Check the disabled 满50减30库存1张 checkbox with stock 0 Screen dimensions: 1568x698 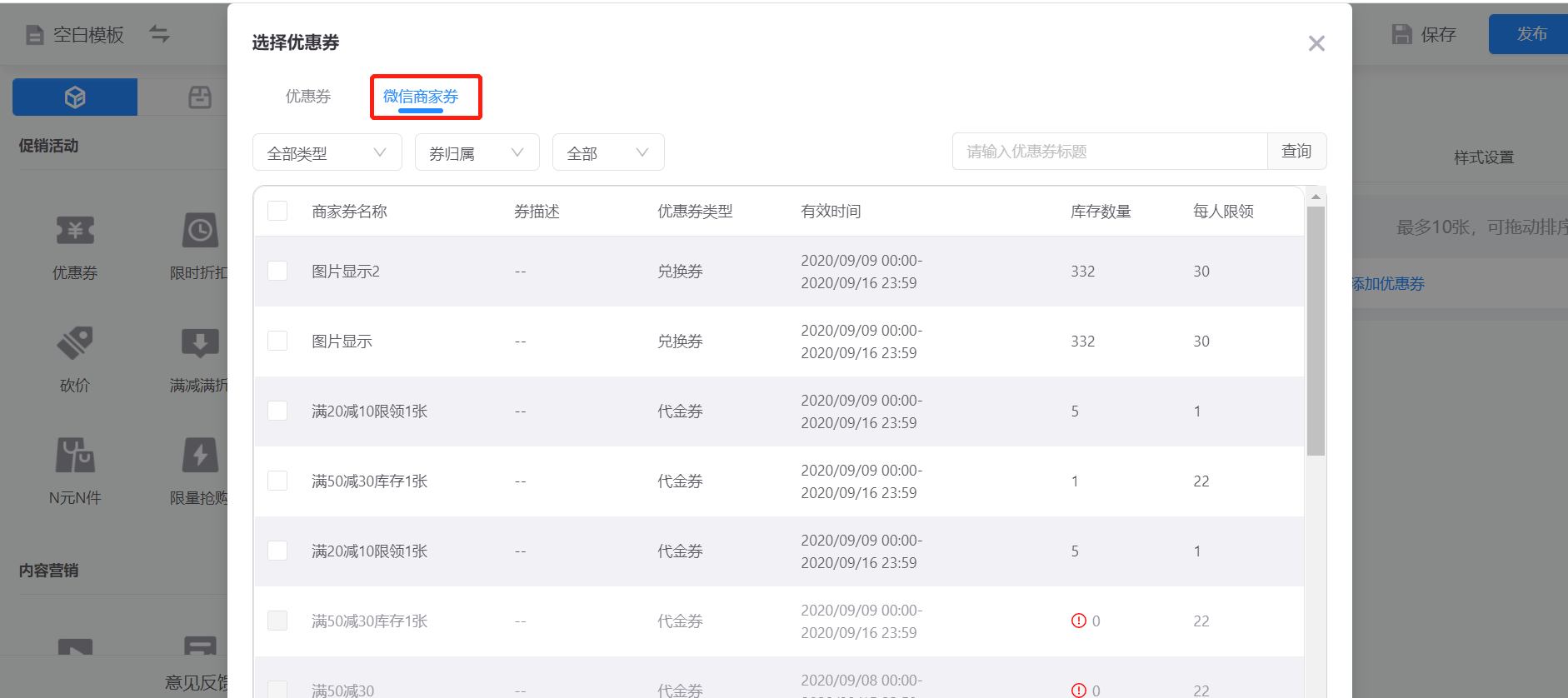point(277,621)
